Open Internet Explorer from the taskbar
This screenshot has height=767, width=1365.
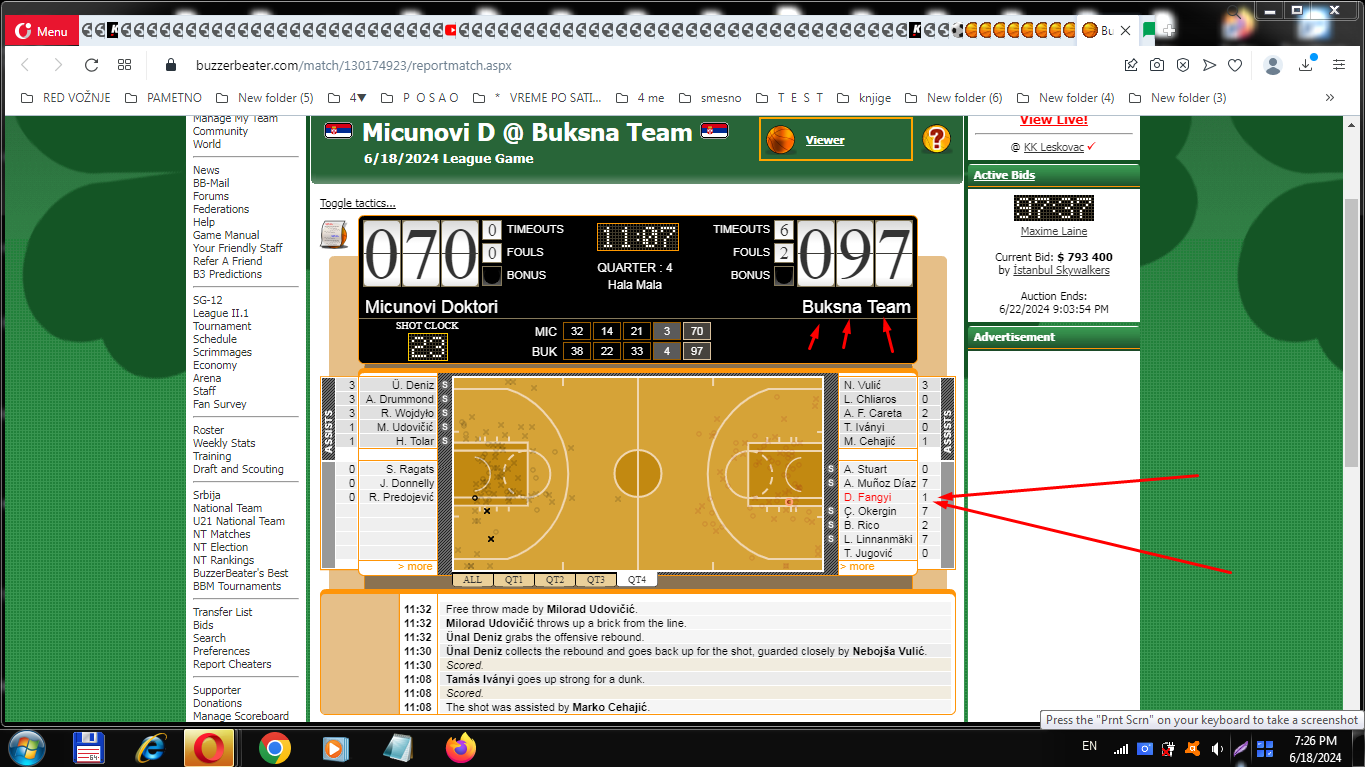(151, 748)
